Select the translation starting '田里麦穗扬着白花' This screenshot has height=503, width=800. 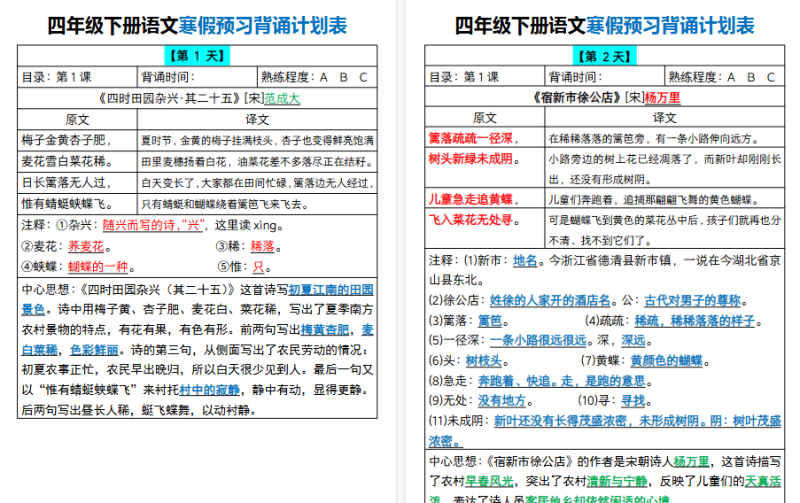257,162
